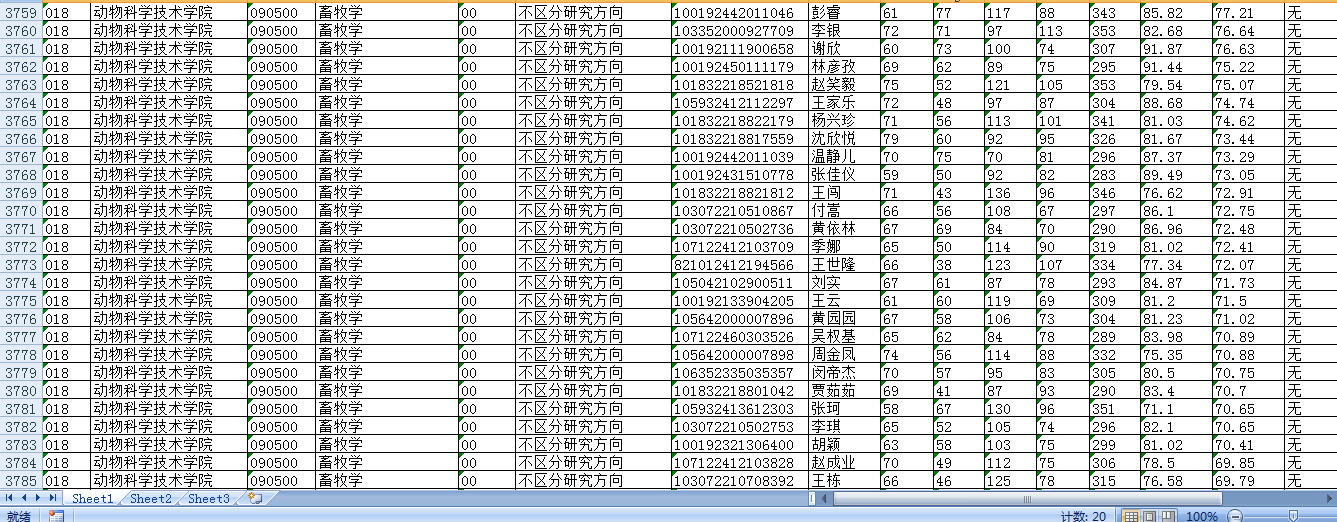Open the Sheet3 tab
The height and width of the screenshot is (522, 1337).
[208, 498]
